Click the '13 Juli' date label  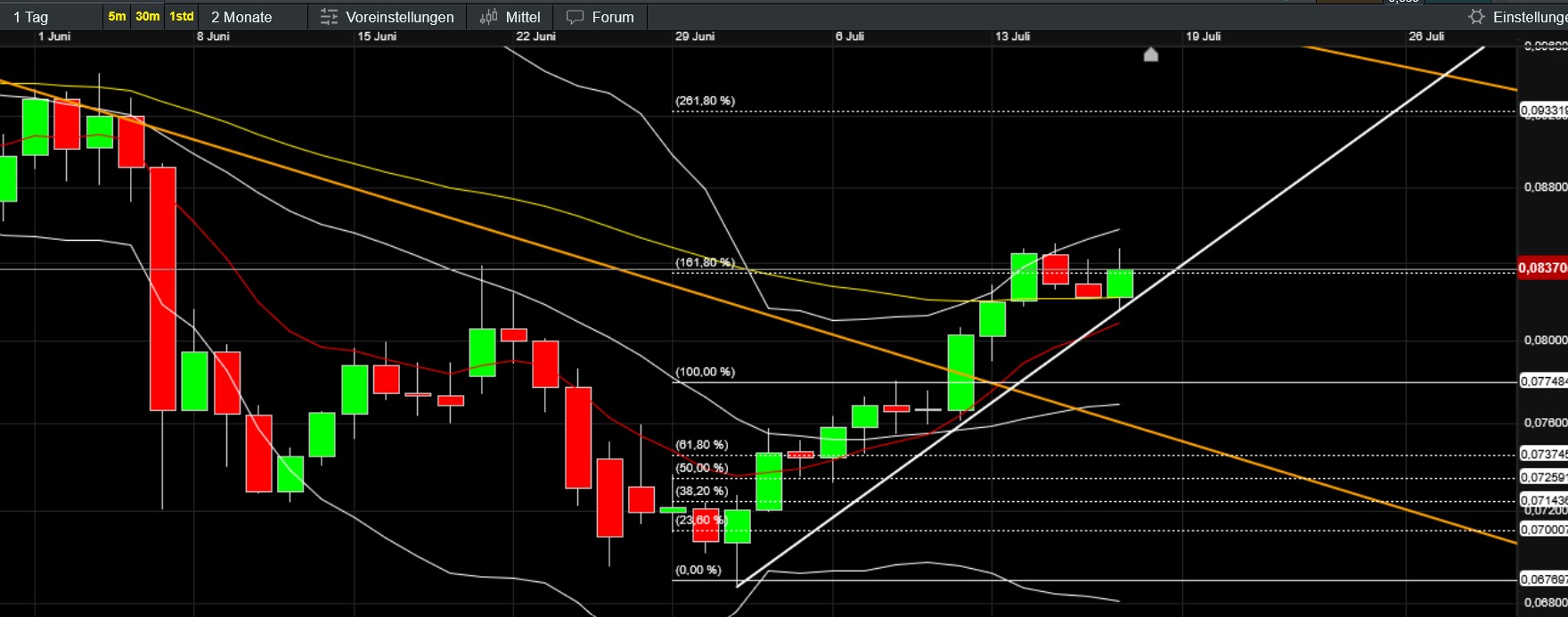(1013, 37)
